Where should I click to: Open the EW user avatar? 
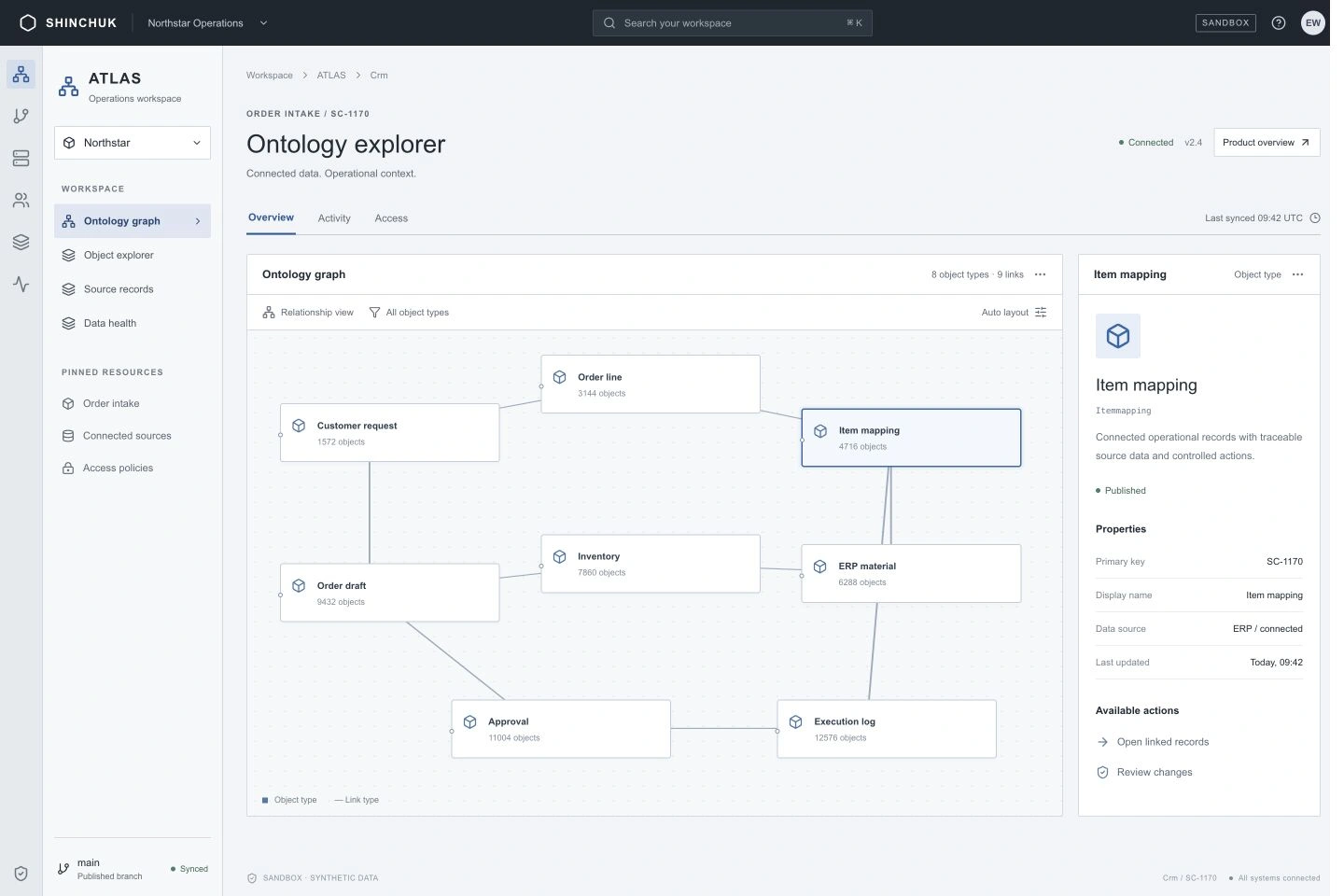coord(1313,22)
